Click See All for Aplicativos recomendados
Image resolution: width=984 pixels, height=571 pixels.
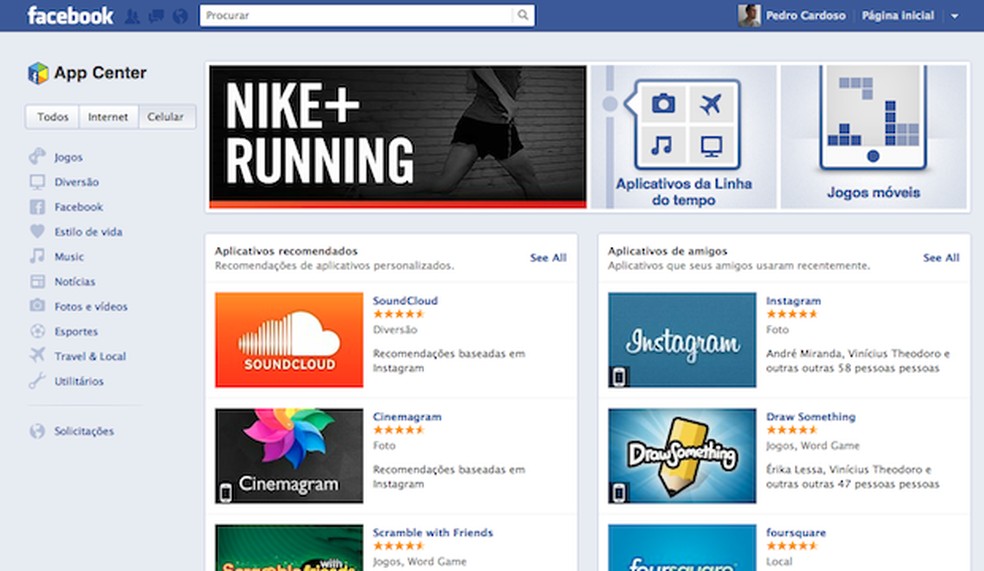tap(548, 257)
